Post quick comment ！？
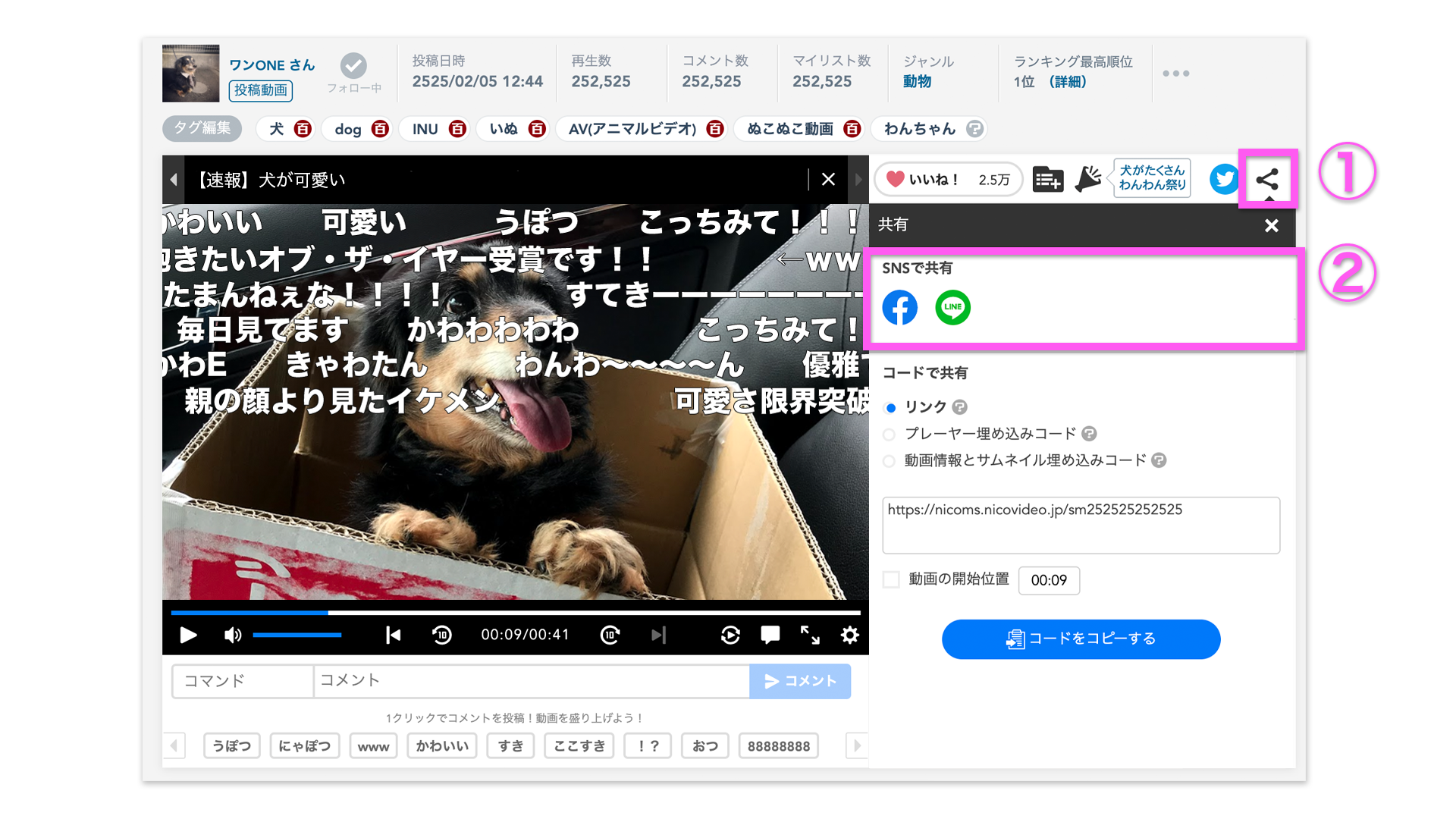 click(648, 746)
